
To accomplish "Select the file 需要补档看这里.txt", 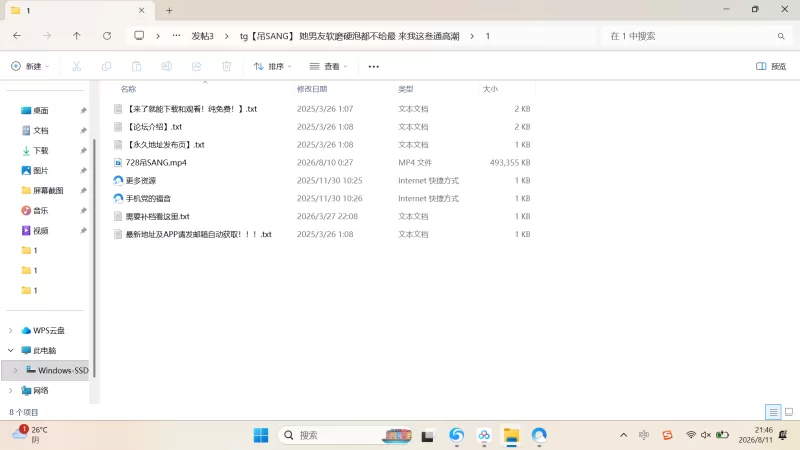I will [x=157, y=216].
